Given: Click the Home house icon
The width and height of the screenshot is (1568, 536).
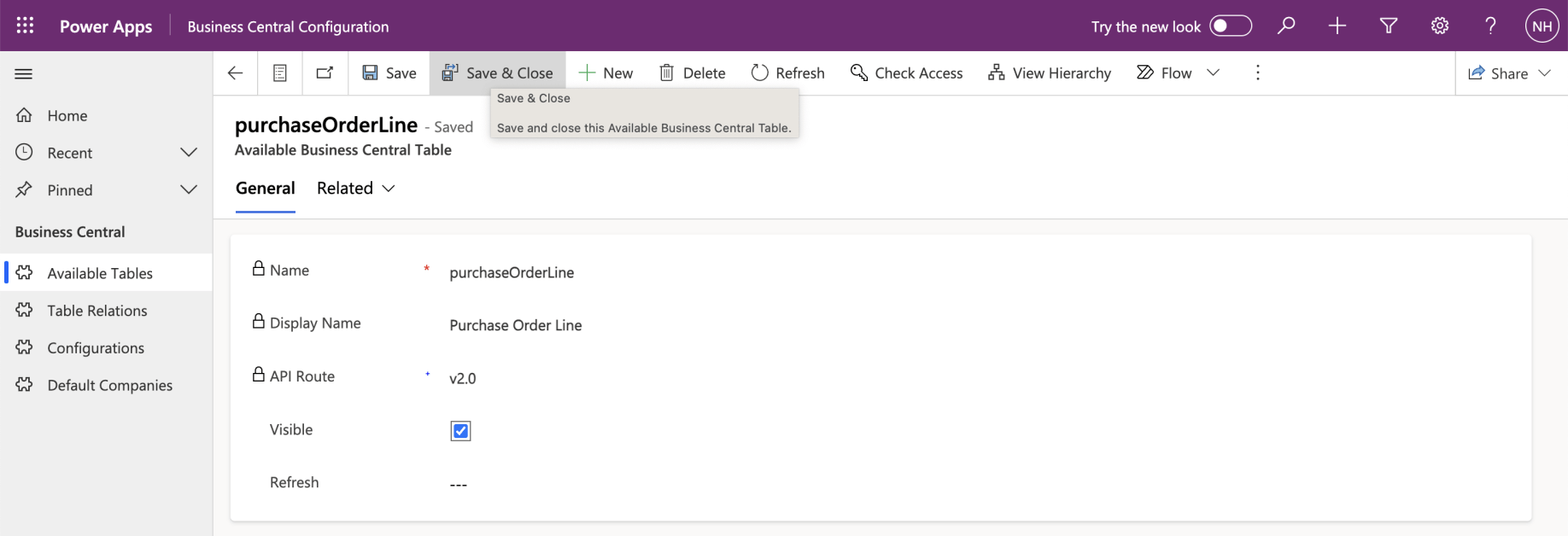Looking at the screenshot, I should [x=25, y=115].
